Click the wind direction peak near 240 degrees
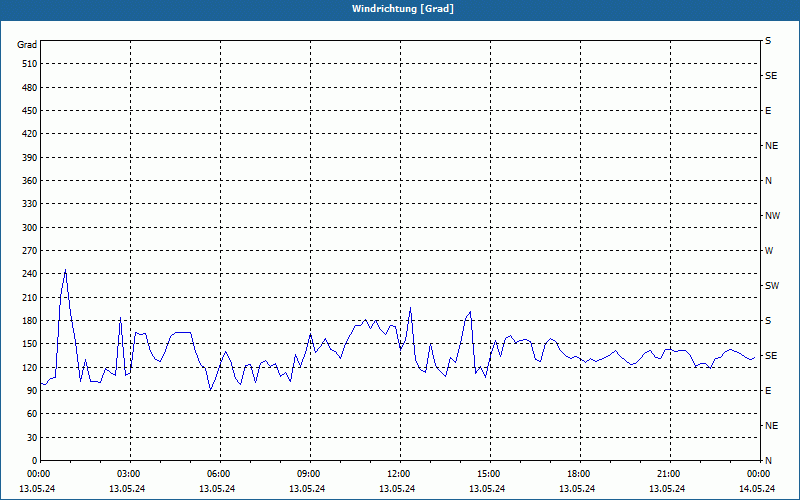This screenshot has width=800, height=500. [x=65, y=270]
